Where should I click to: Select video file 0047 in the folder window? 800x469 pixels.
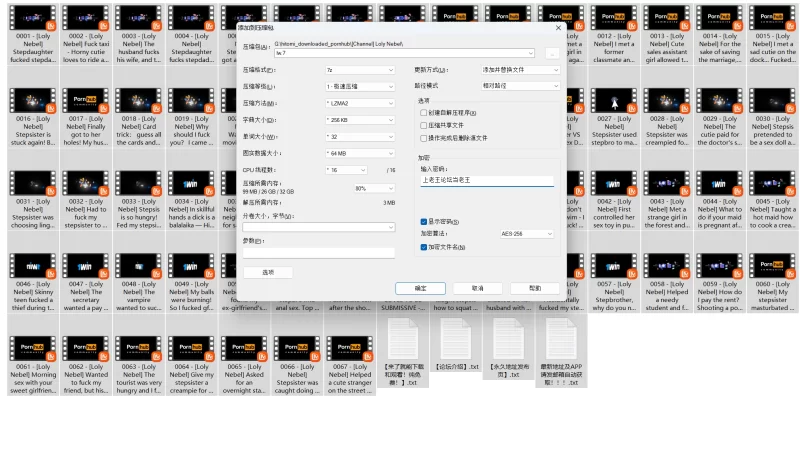tap(86, 282)
